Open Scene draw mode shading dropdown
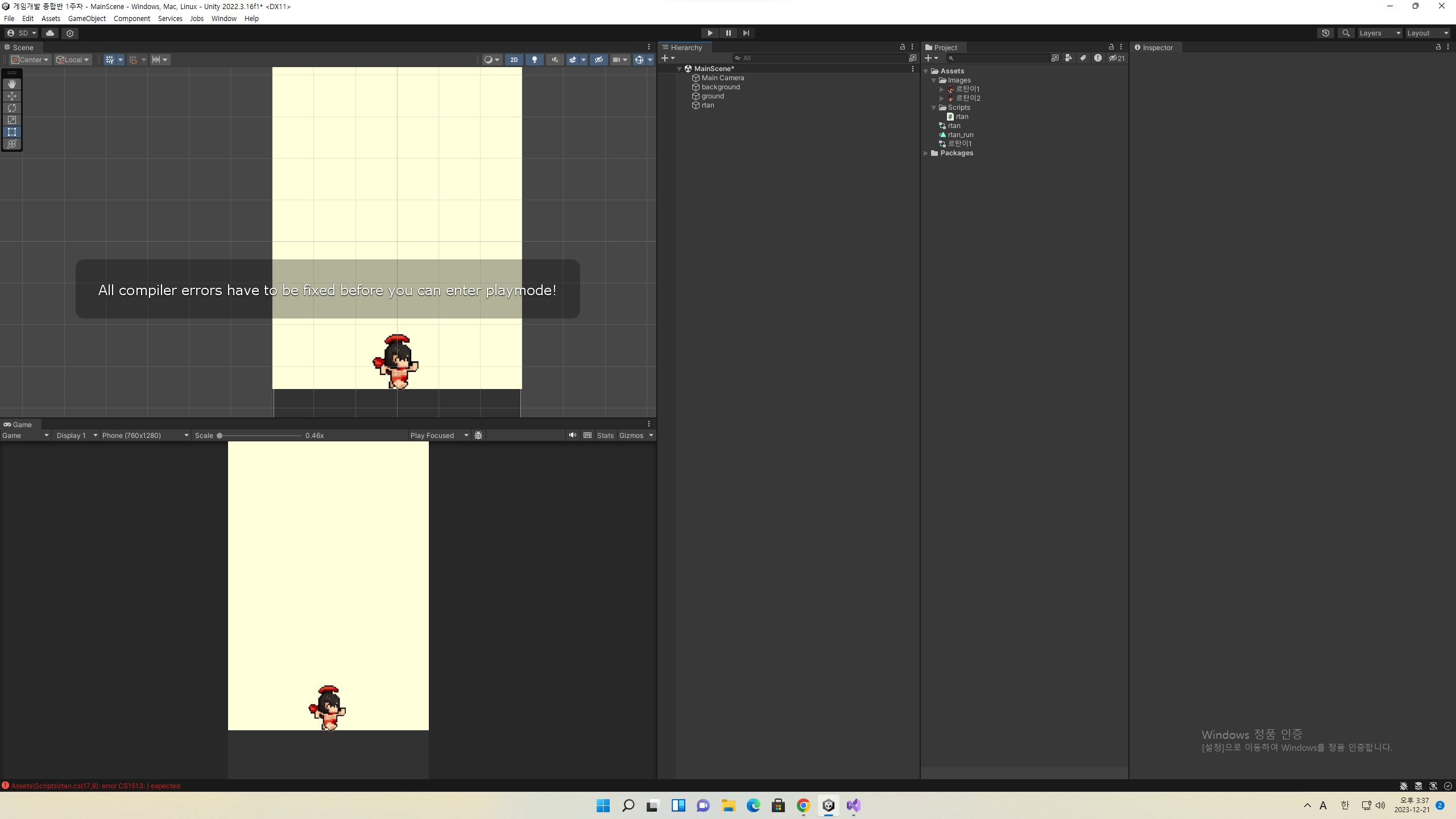The height and width of the screenshot is (819, 1456). (x=491, y=60)
